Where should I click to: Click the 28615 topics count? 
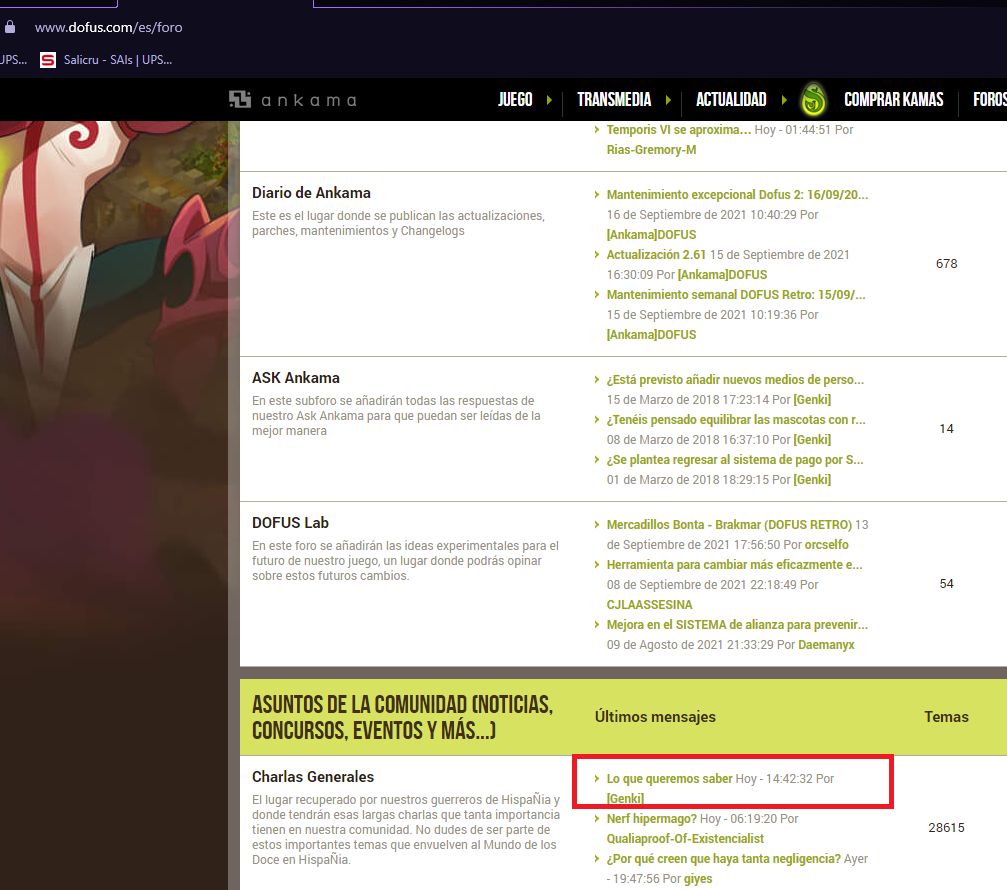point(947,828)
